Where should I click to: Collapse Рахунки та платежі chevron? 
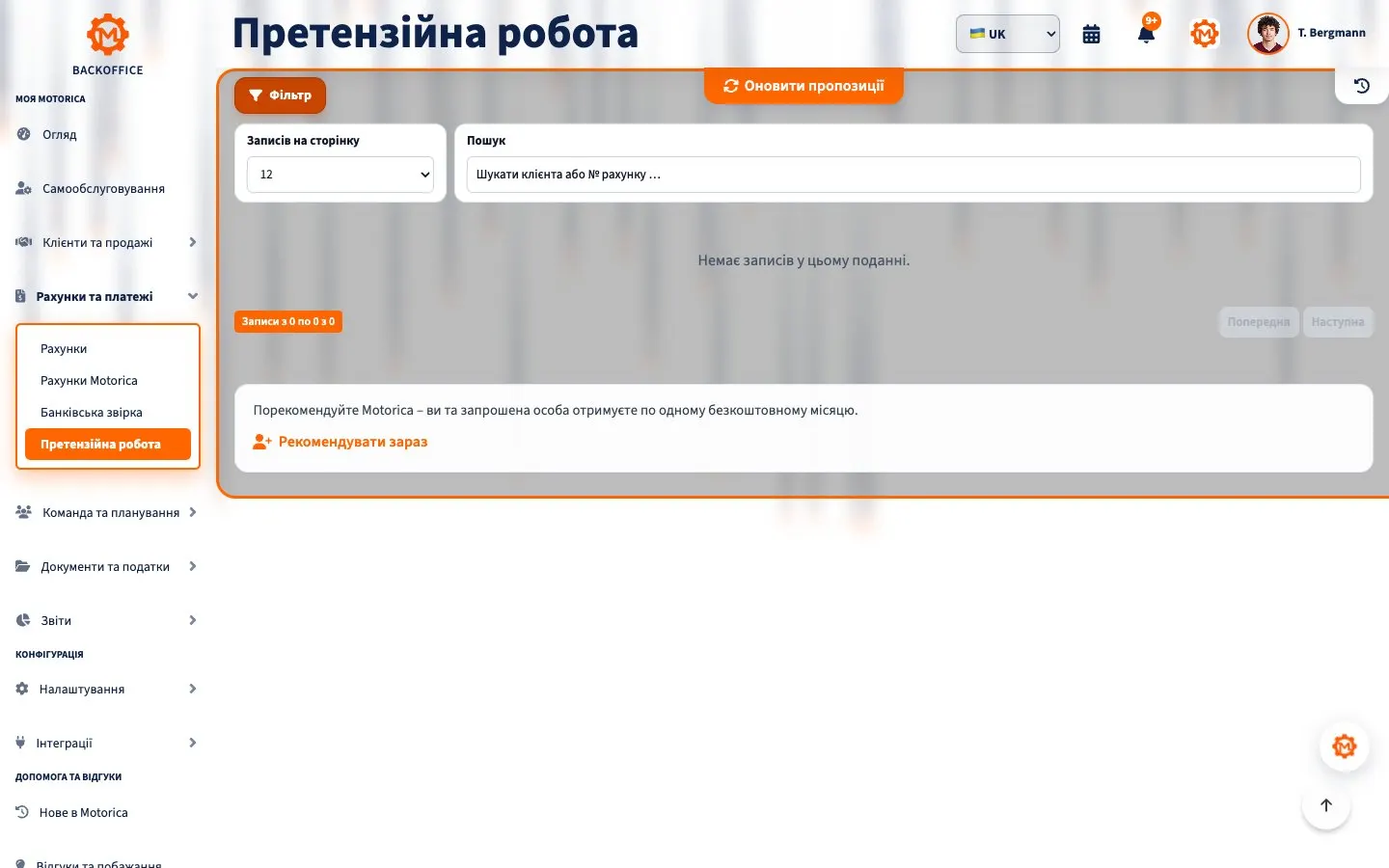tap(193, 296)
